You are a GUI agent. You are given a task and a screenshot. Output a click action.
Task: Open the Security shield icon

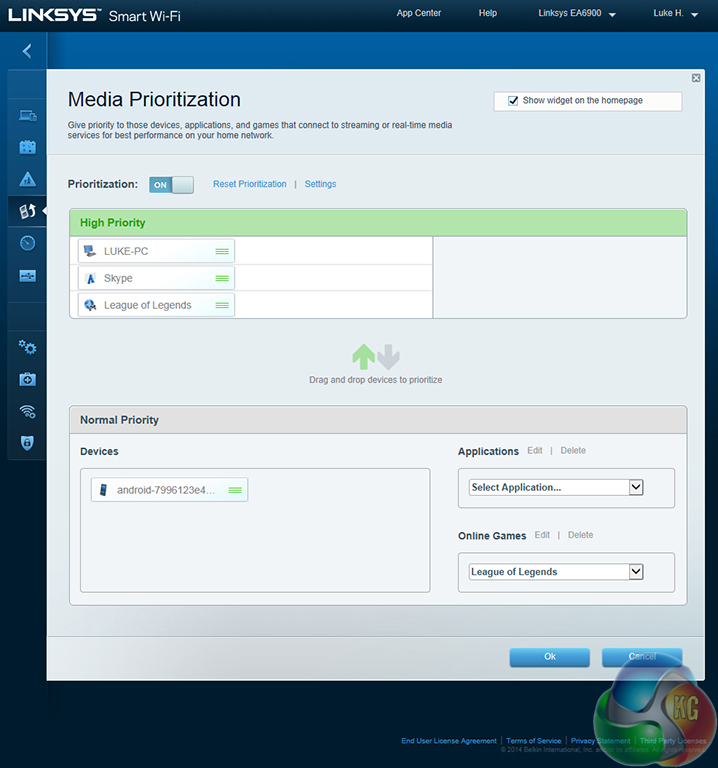click(x=27, y=443)
